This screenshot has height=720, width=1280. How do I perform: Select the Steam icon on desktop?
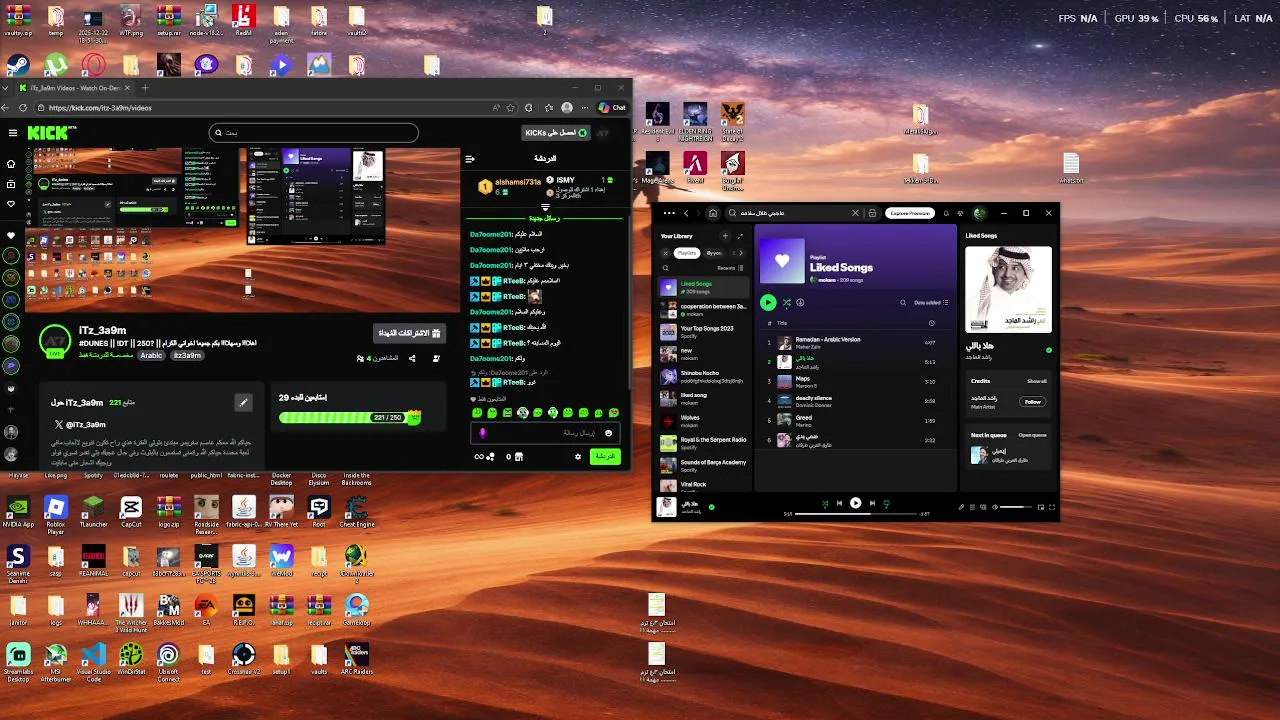(x=18, y=65)
